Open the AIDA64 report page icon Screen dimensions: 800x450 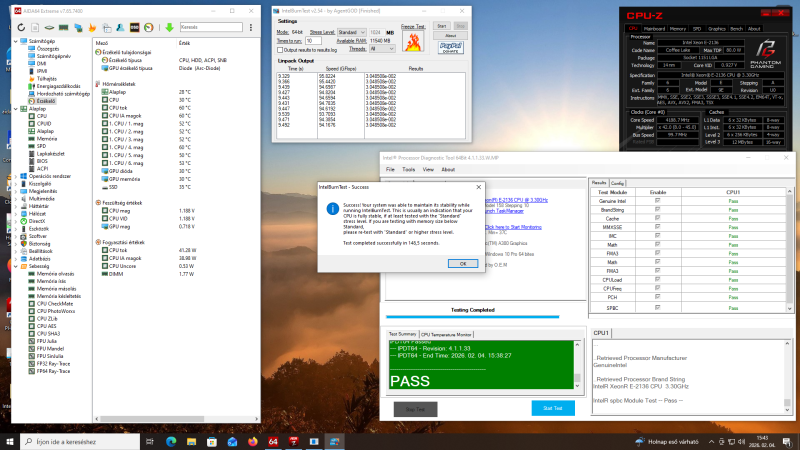click(x=35, y=28)
